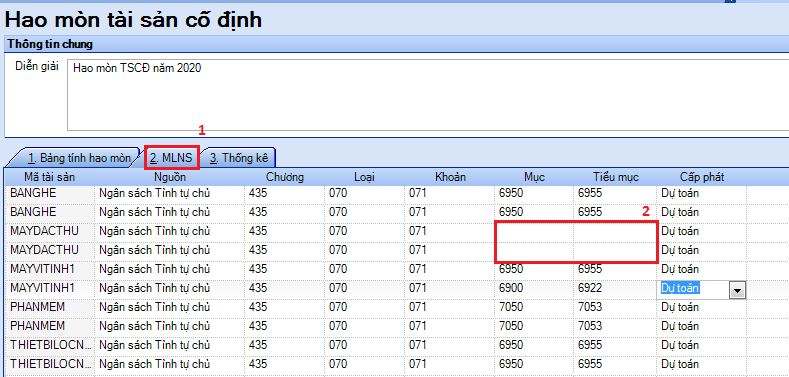789x377 pixels.
Task: Select the Mục cell showing 6900
Action: point(534,288)
